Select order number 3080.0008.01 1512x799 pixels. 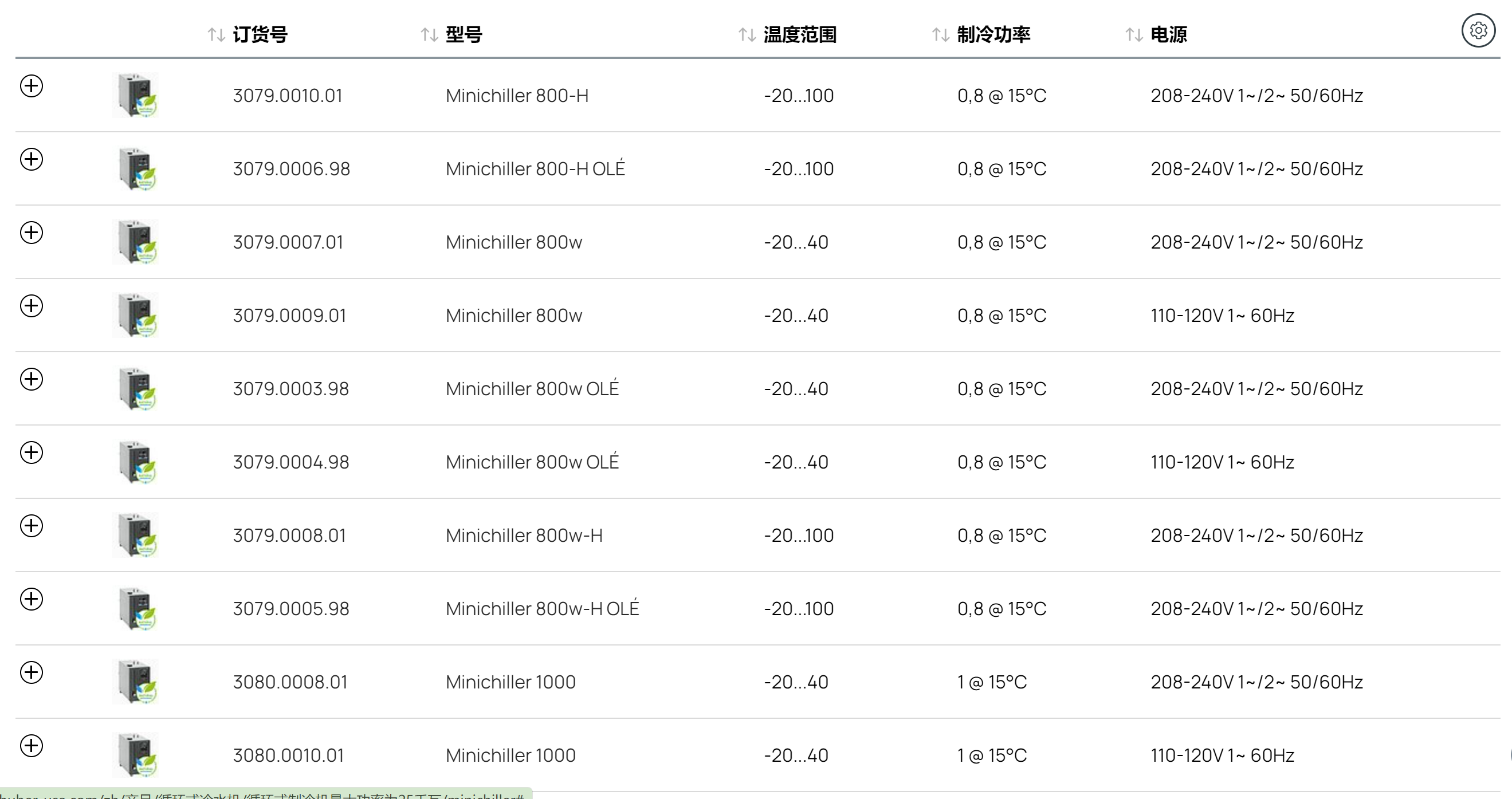[x=290, y=682]
